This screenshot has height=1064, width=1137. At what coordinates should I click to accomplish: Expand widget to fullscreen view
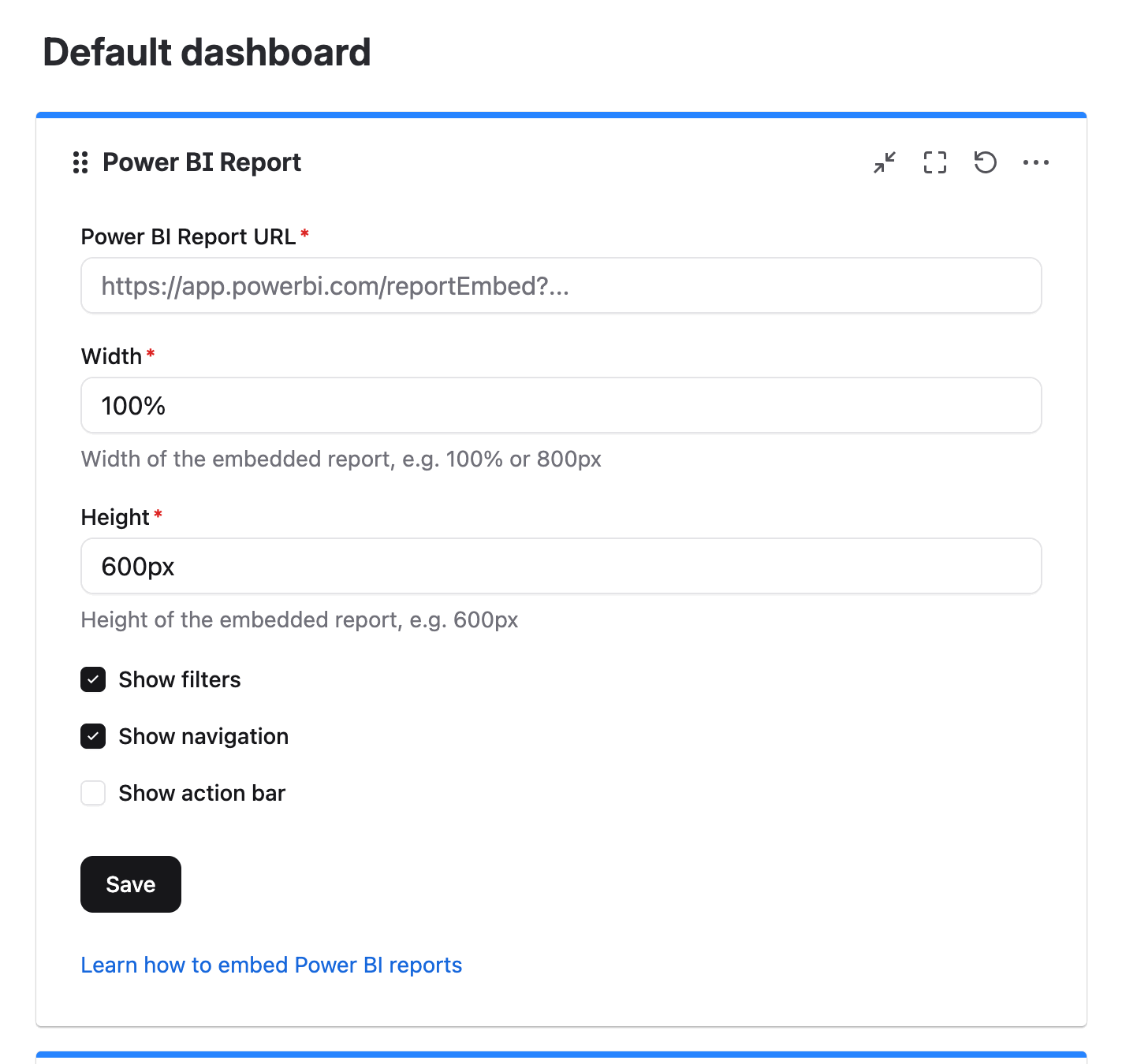point(934,162)
